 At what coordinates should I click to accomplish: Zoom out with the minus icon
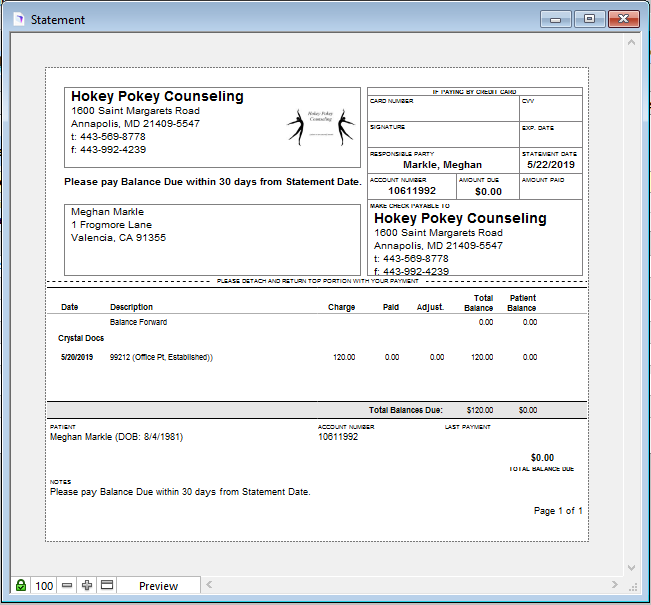coord(67,585)
